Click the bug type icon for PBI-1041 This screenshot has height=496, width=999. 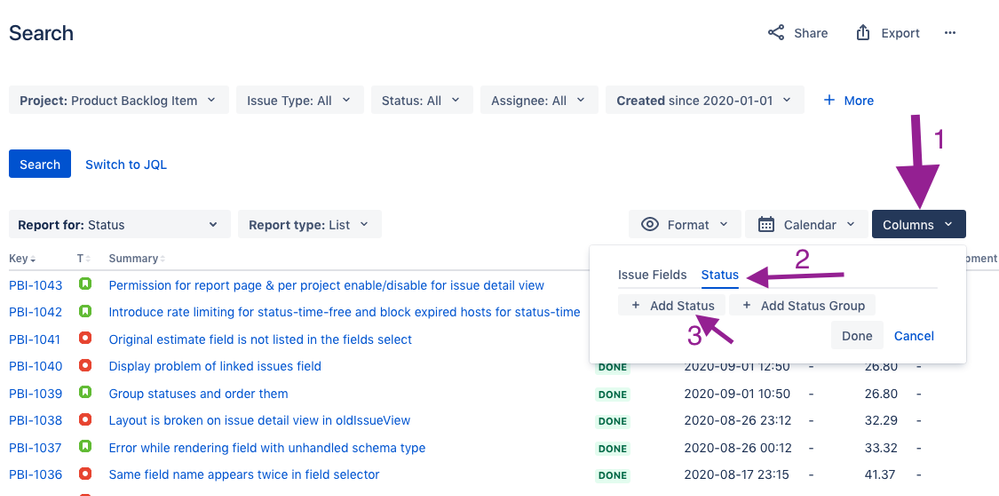coord(85,338)
